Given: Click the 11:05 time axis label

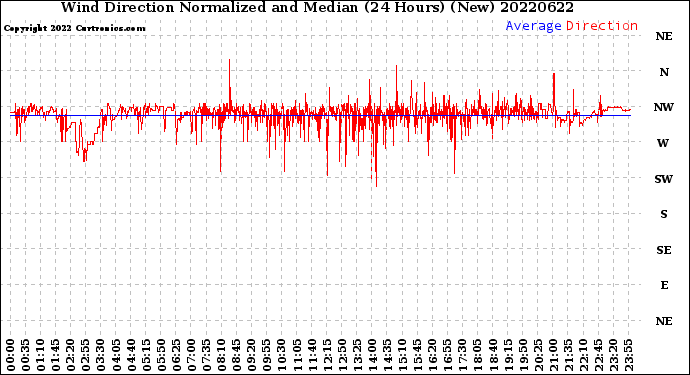Looking at the screenshot, I should (297, 355).
